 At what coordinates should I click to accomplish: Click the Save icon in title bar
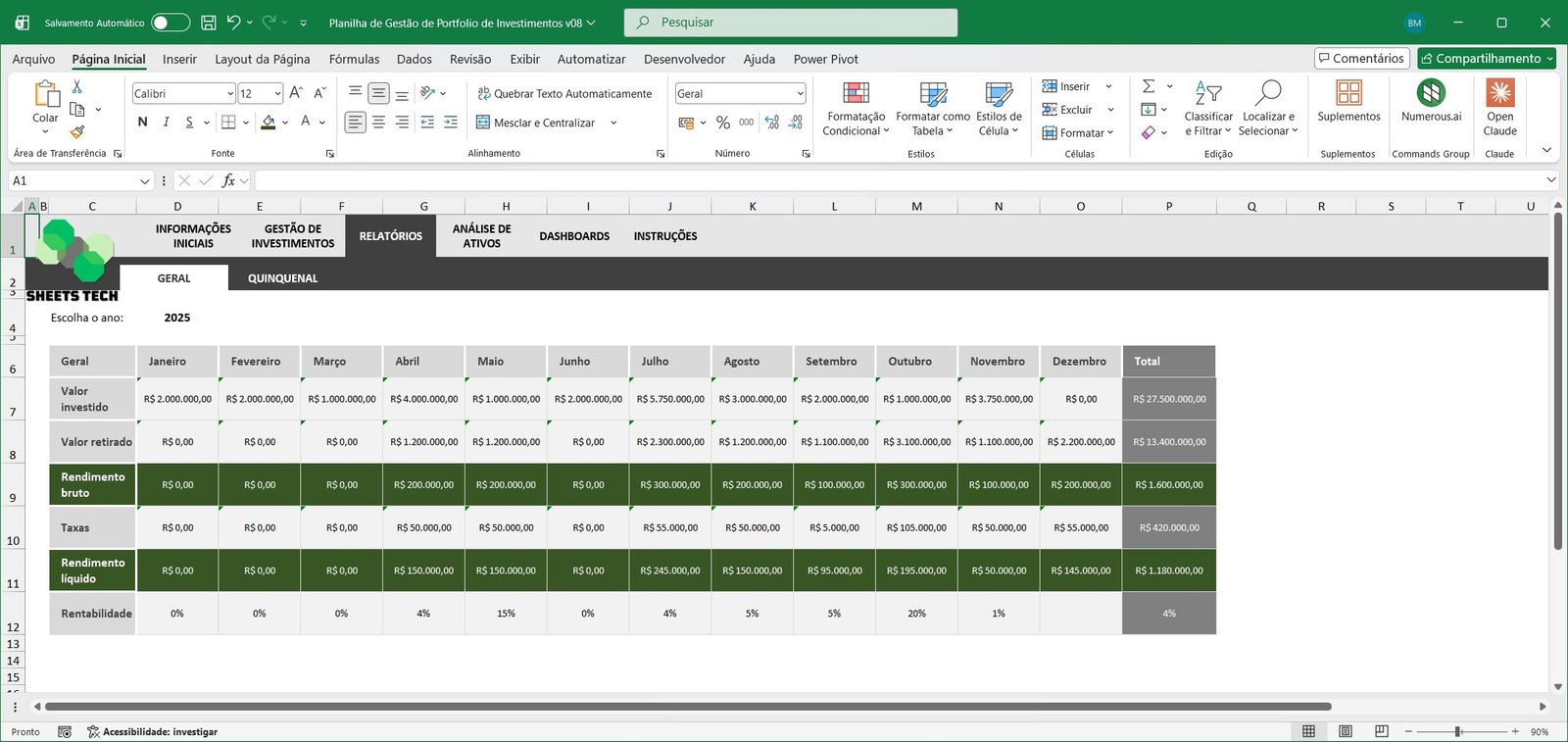[x=208, y=23]
